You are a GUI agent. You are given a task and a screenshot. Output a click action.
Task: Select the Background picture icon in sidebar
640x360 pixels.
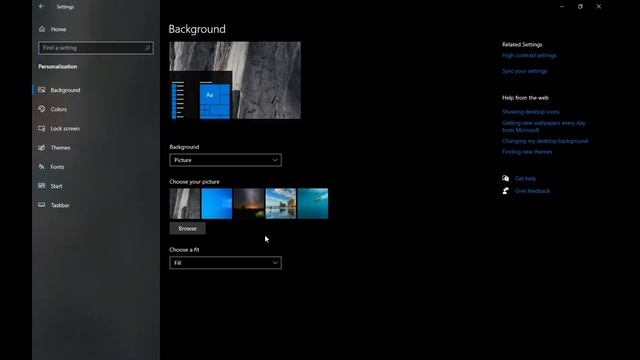coord(42,90)
